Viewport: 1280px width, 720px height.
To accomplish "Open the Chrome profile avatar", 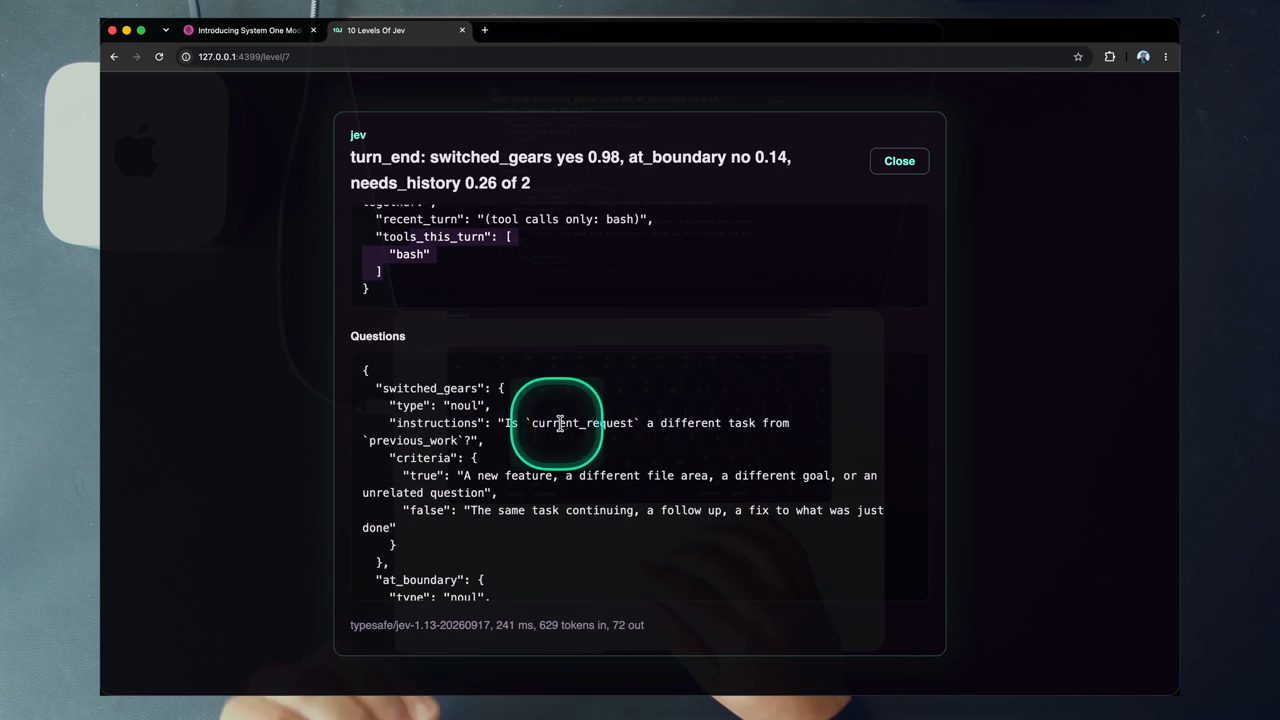I will pyautogui.click(x=1143, y=57).
